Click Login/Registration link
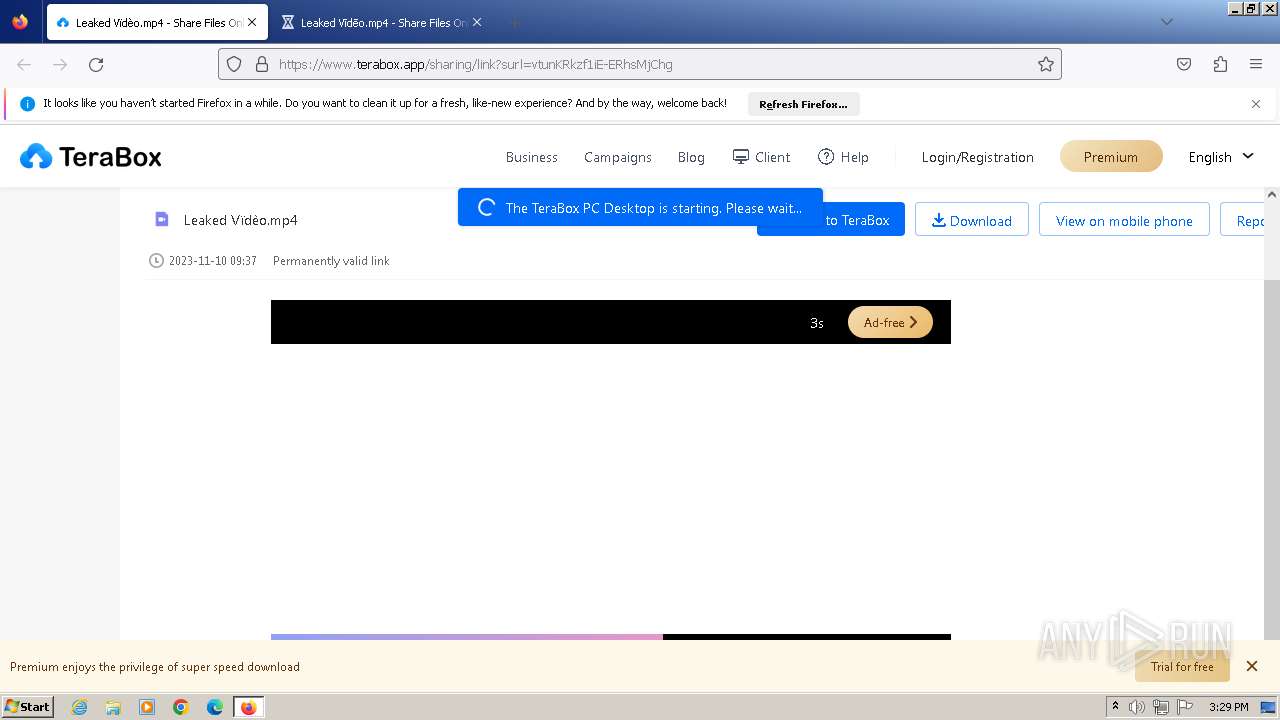Screen dimensions: 1280x720 click(x=978, y=157)
